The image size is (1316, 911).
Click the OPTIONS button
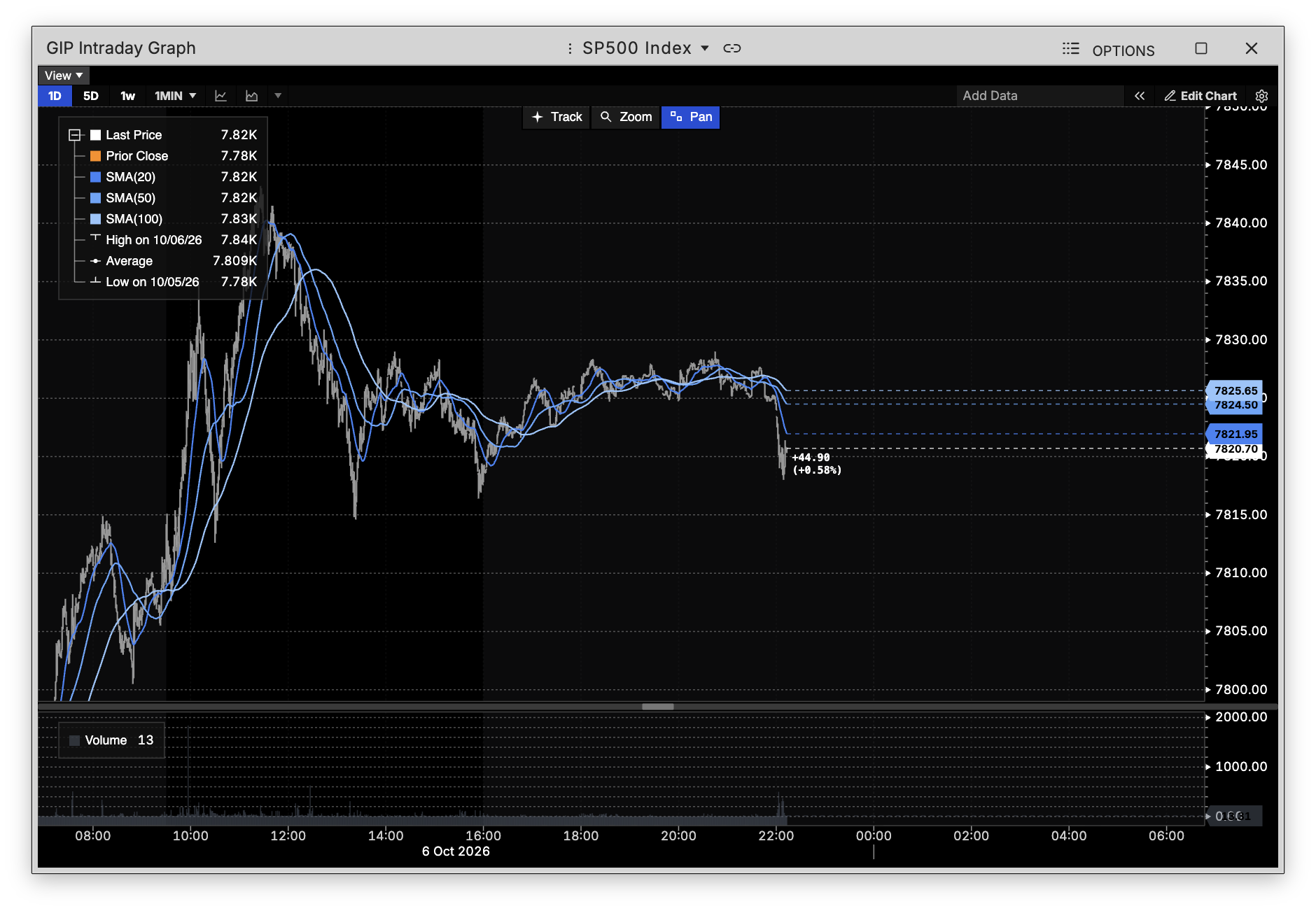[x=1123, y=50]
